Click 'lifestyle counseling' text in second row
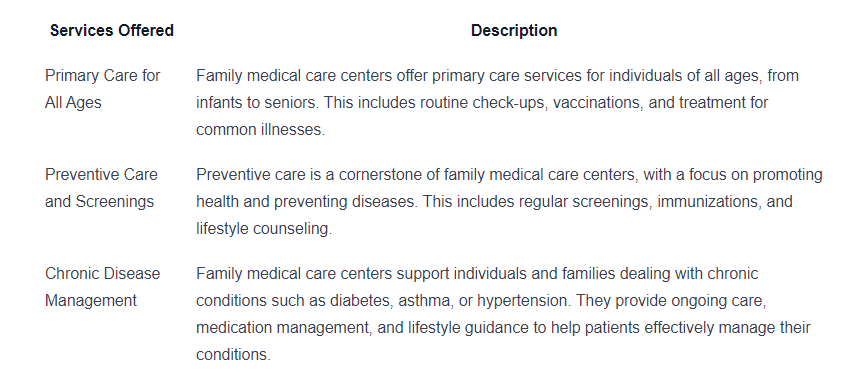847x385 pixels. [x=264, y=228]
